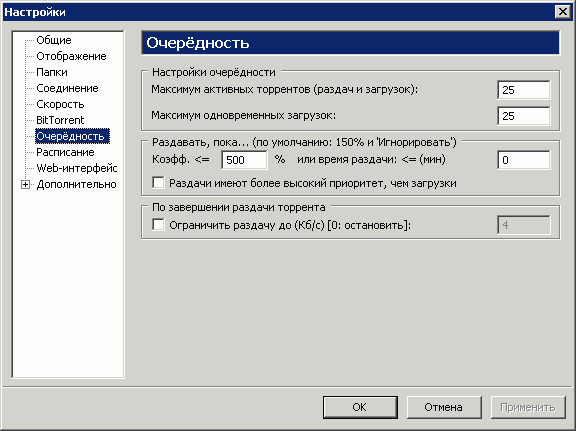576x431 pixels.
Task: Tick the Ограничить раздачу до checkbox
Action: point(158,225)
